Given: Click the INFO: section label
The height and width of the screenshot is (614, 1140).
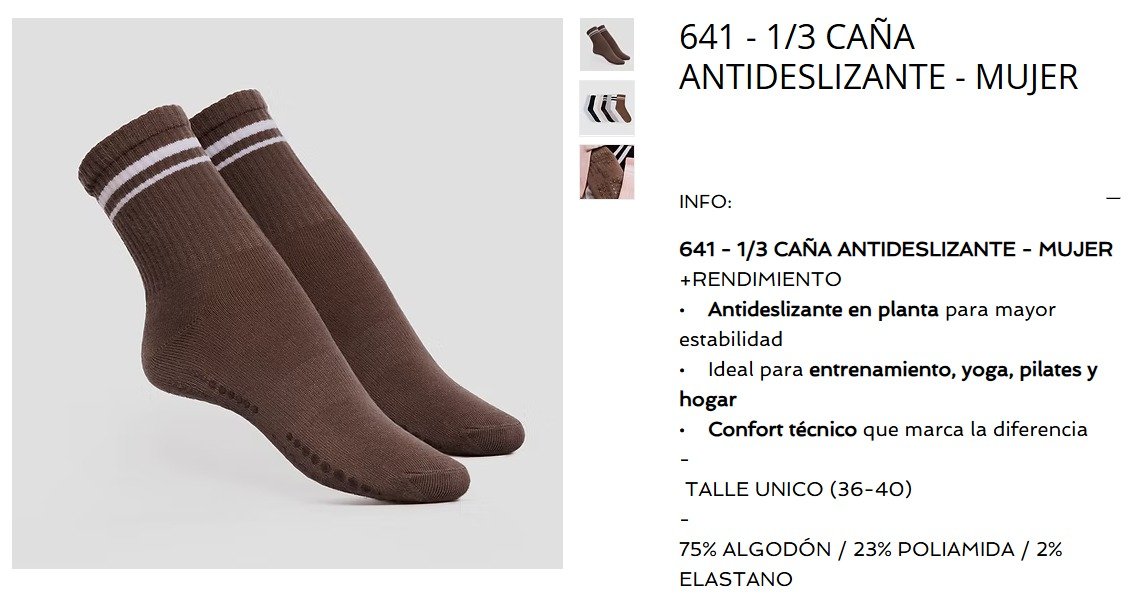Looking at the screenshot, I should pyautogui.click(x=705, y=202).
